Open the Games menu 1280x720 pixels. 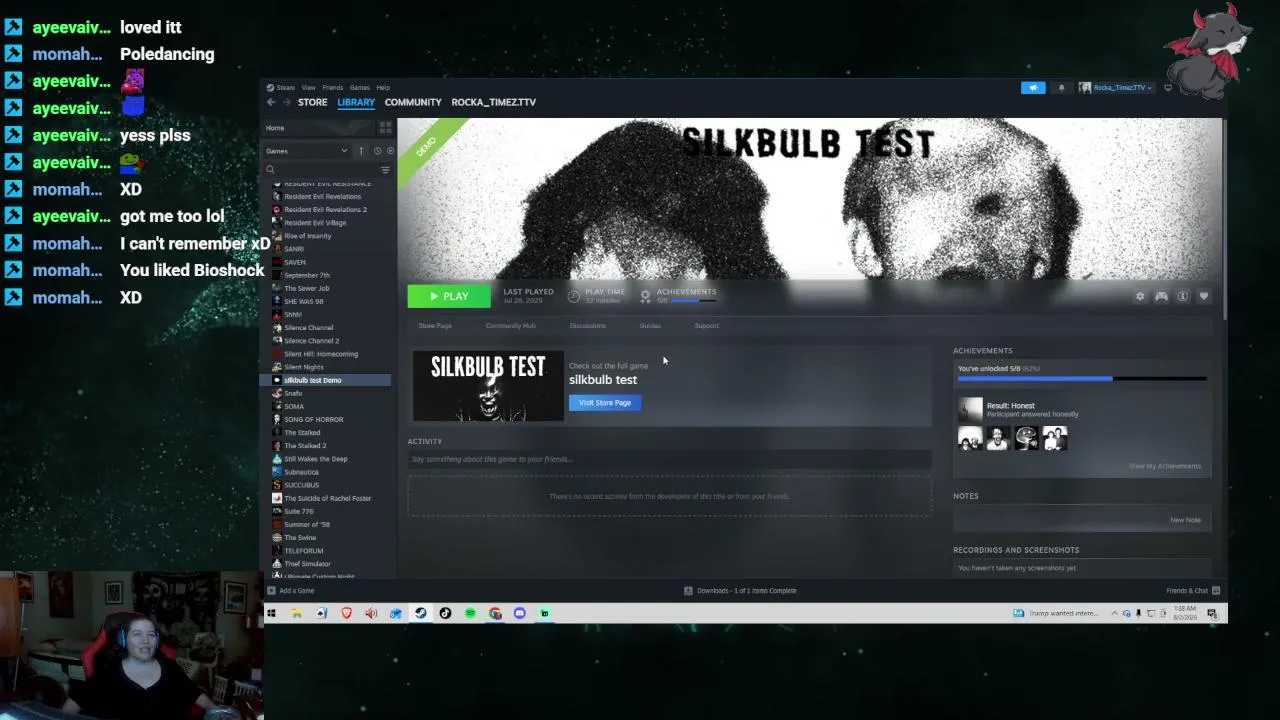(359, 87)
